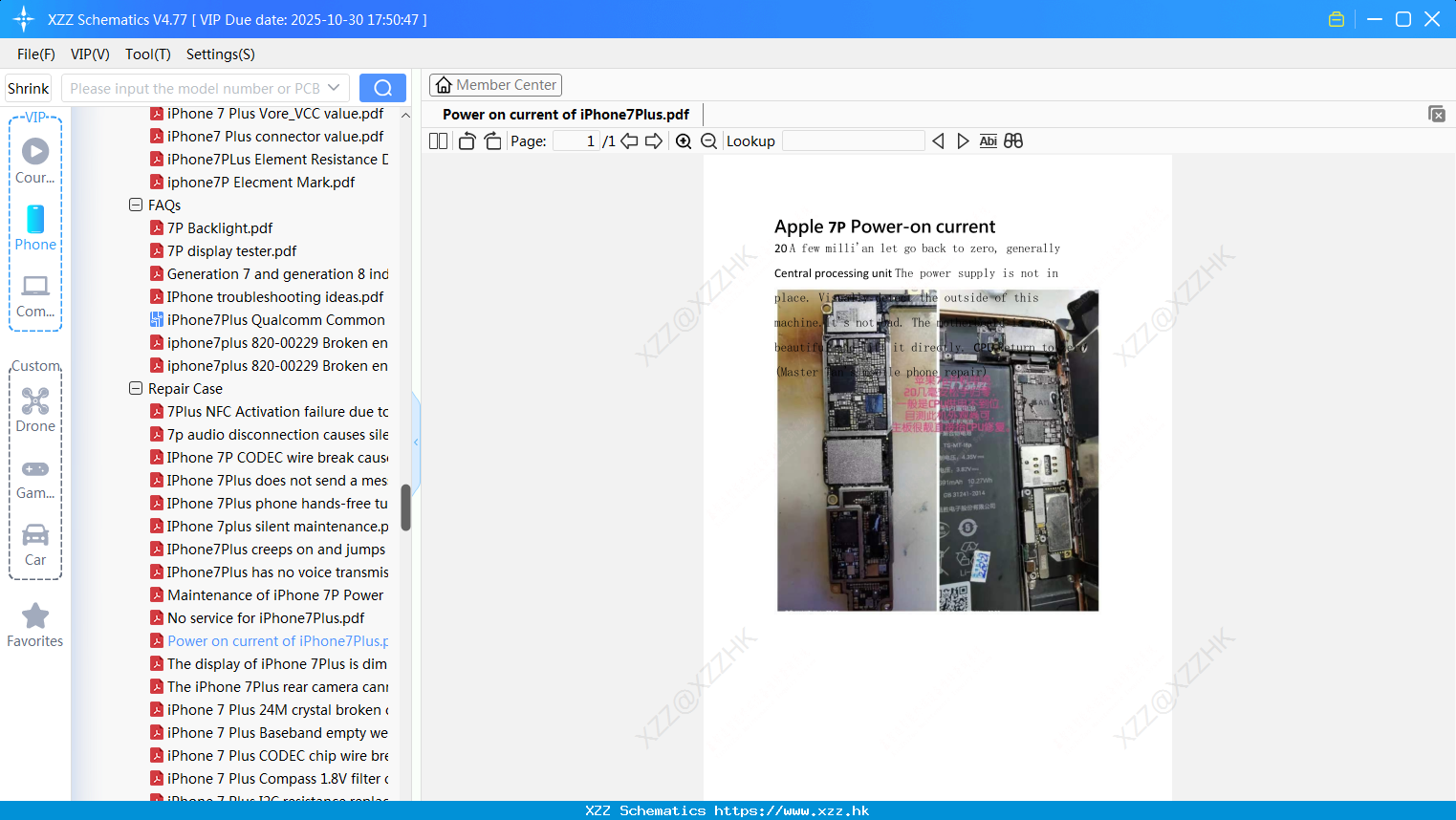Select the Power on current document tab
1456x820 pixels.
[566, 115]
